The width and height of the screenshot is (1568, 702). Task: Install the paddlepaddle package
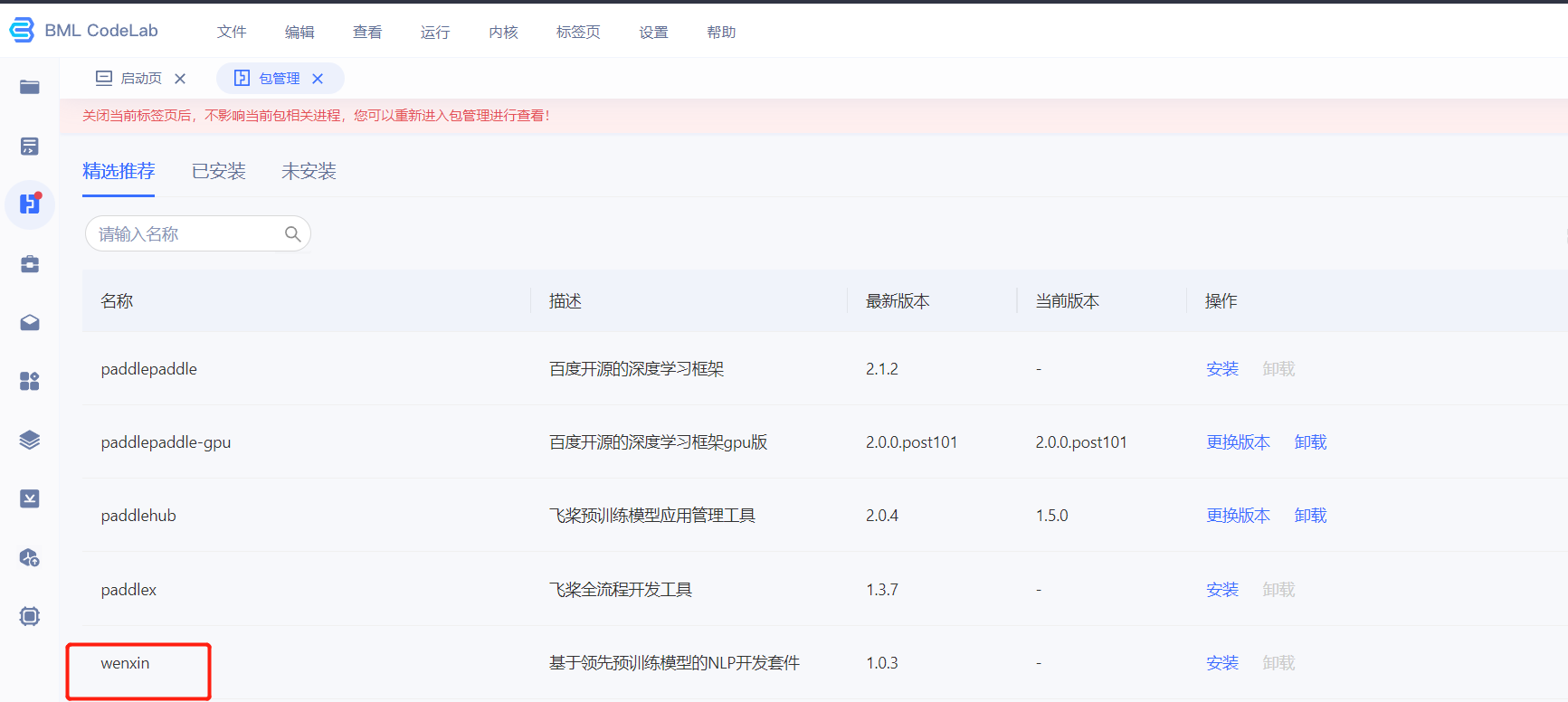(x=1222, y=369)
